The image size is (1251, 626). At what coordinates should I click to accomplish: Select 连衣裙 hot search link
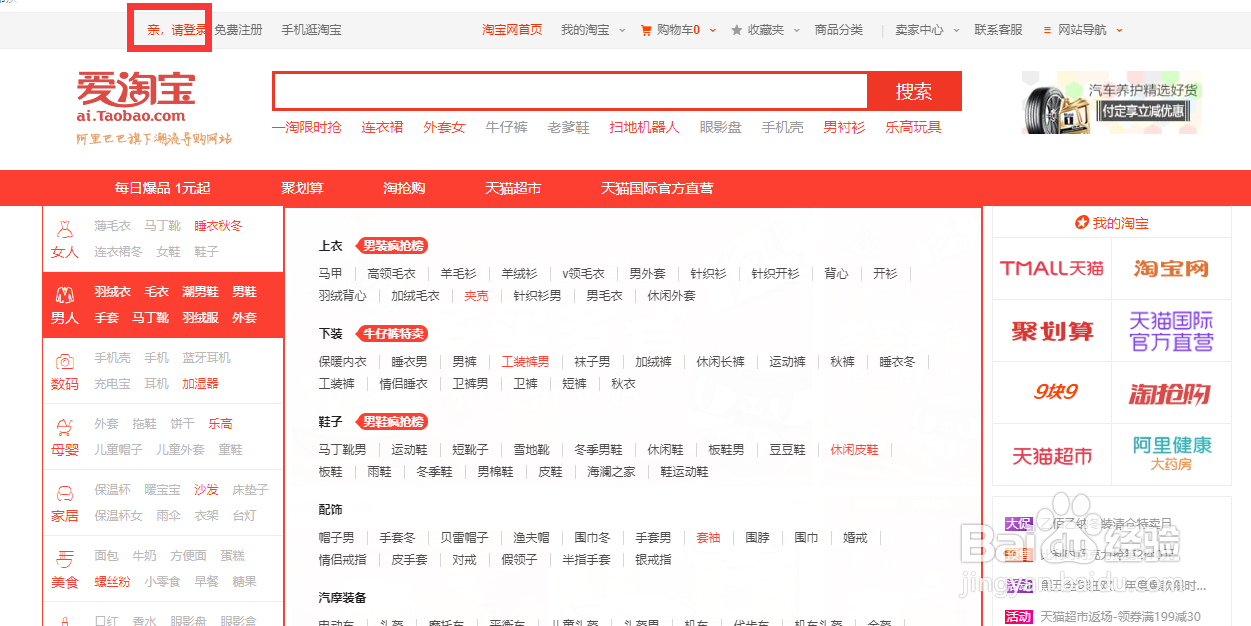(x=382, y=127)
